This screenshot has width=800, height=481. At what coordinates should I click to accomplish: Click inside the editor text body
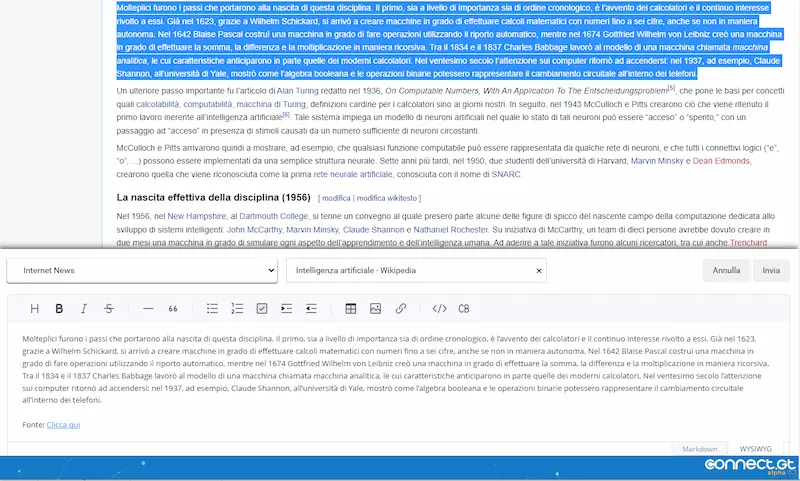(396, 369)
